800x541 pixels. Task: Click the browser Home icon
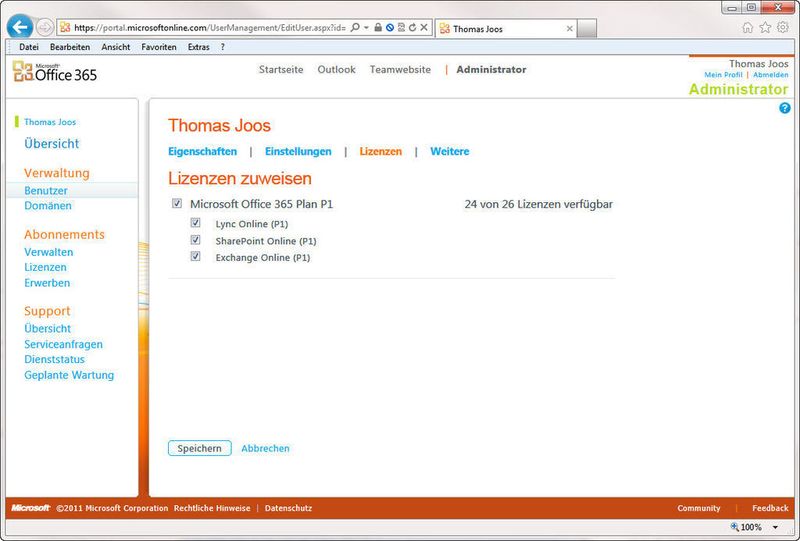(x=747, y=28)
